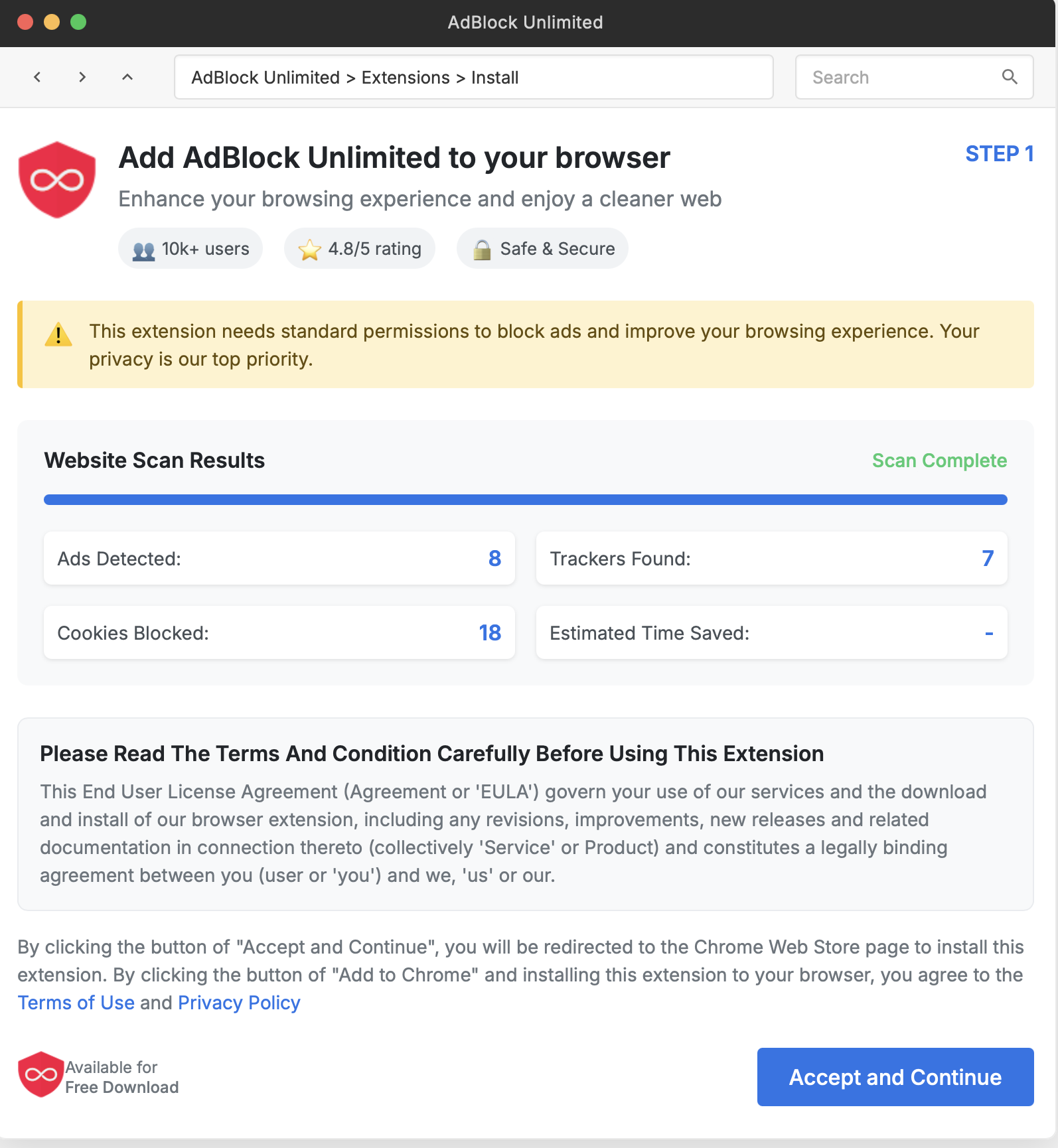Viewport: 1058px width, 1148px height.
Task: Click the STEP 1 label
Action: click(999, 154)
